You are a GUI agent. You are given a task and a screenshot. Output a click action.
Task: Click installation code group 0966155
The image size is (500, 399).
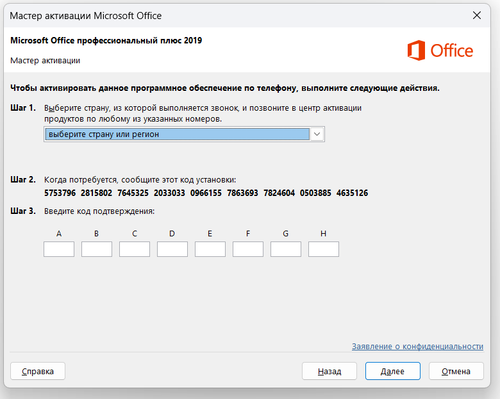point(206,193)
